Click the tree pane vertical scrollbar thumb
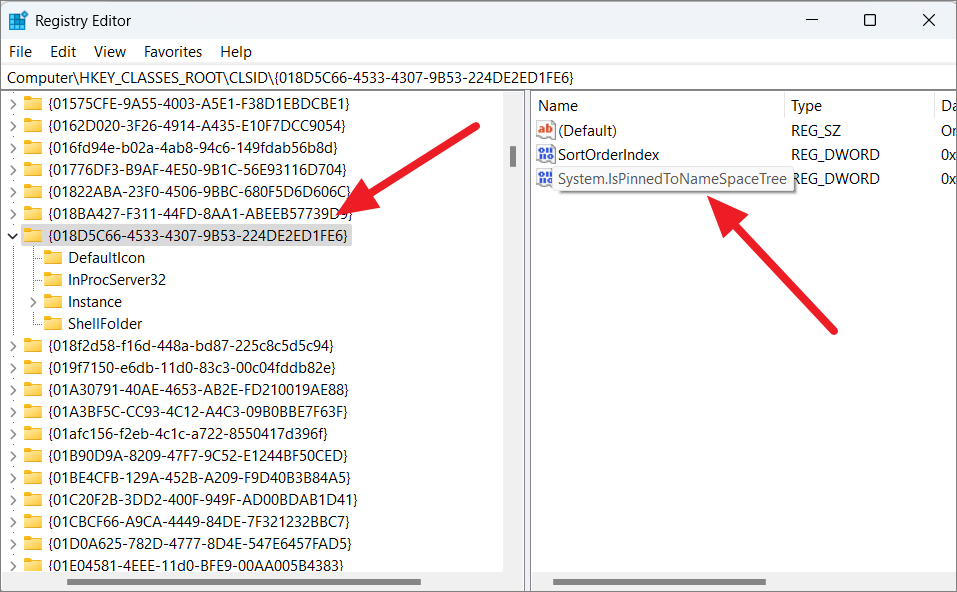 (x=513, y=156)
